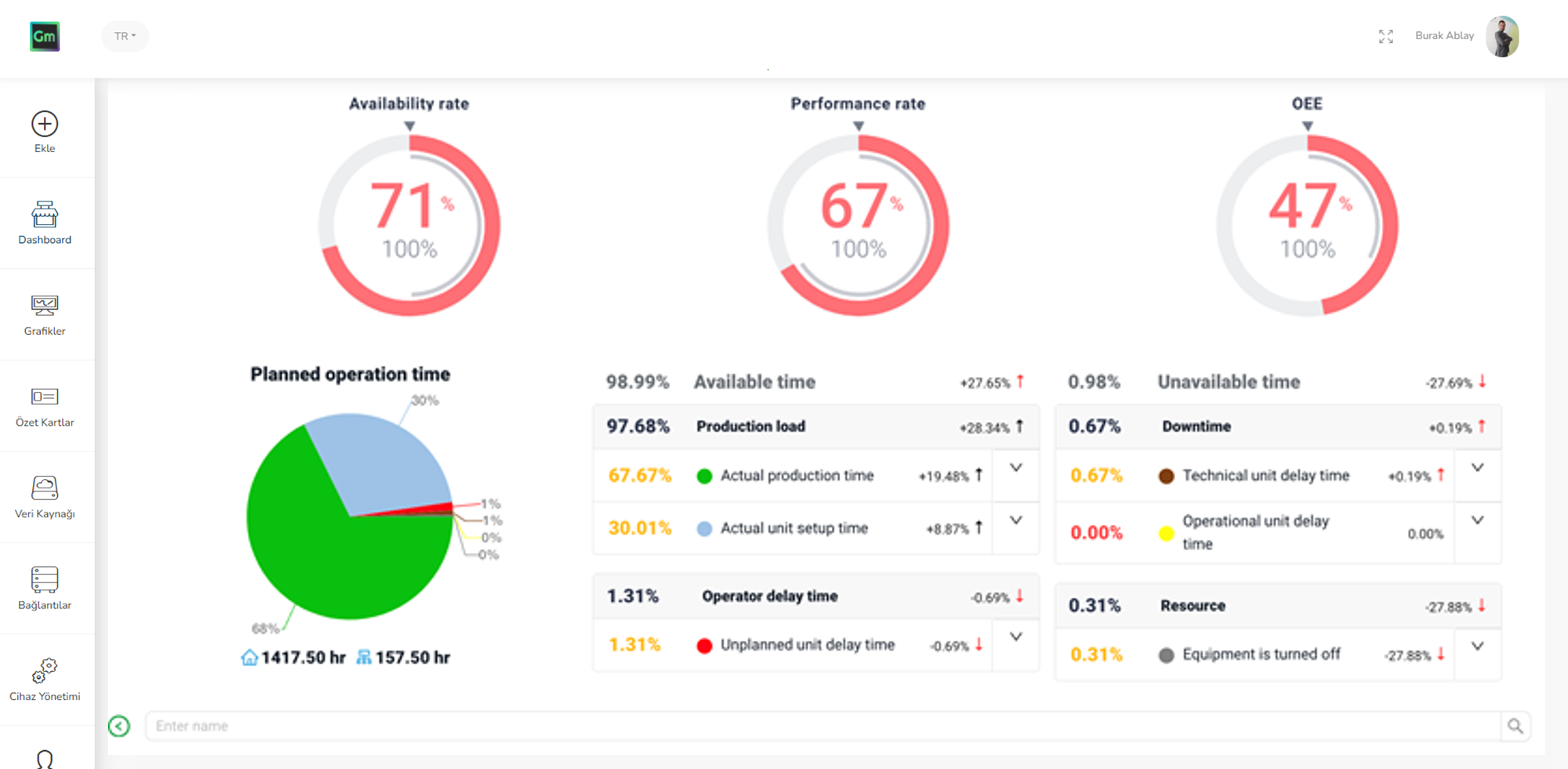Viewport: 1568px width, 769px height.
Task: Click the Gm logo in the top left
Action: pos(46,36)
